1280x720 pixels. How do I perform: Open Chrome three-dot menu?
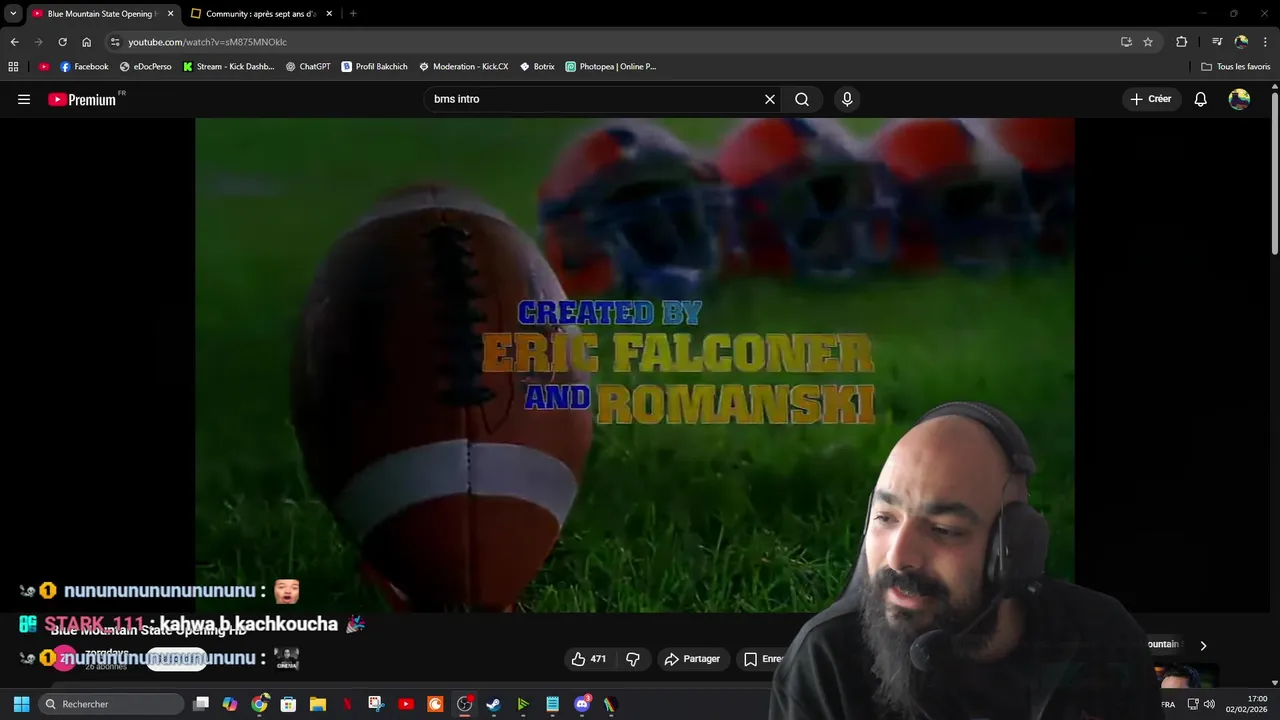[x=1266, y=42]
